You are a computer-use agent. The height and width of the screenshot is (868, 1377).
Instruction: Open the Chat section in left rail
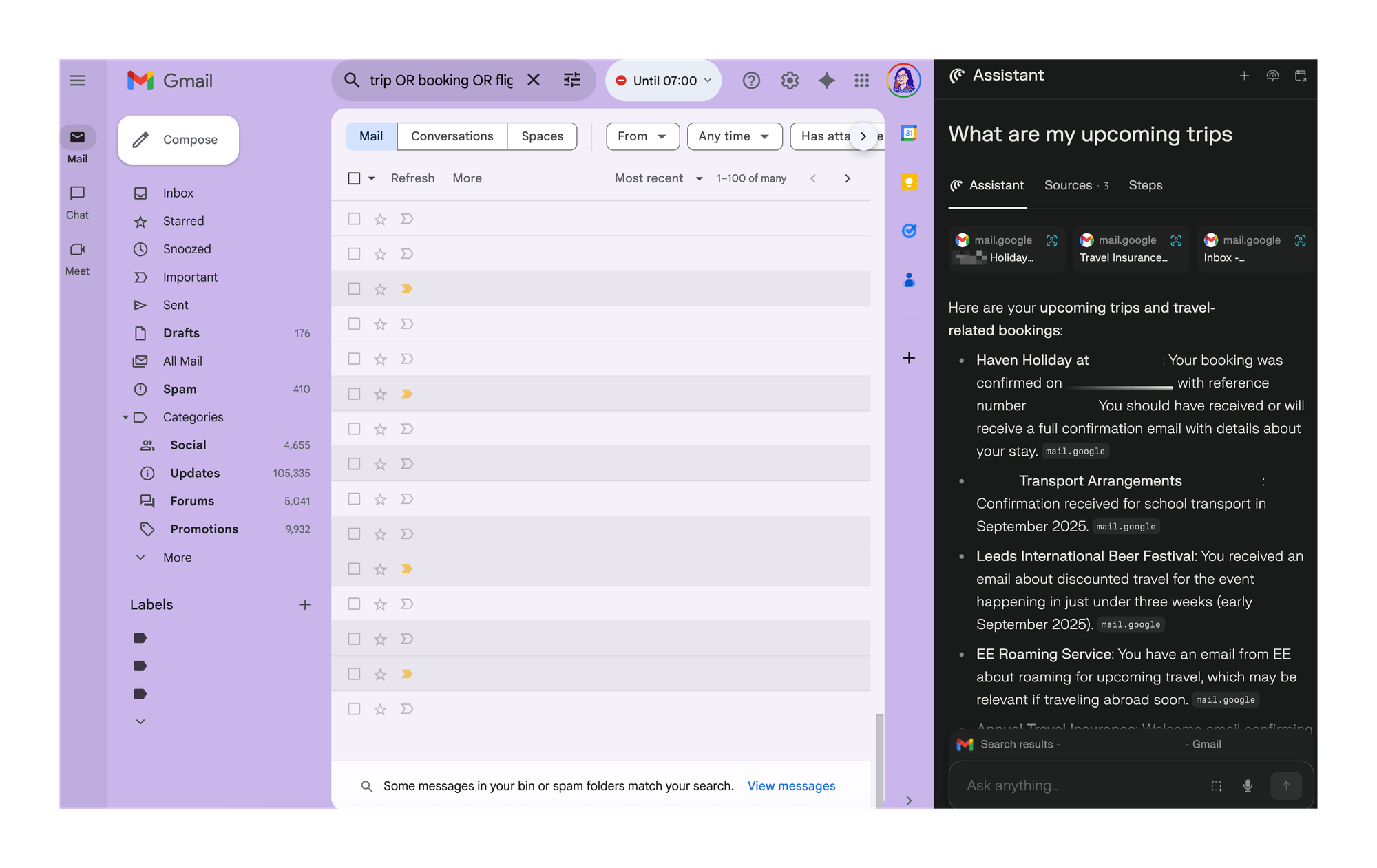pyautogui.click(x=77, y=202)
